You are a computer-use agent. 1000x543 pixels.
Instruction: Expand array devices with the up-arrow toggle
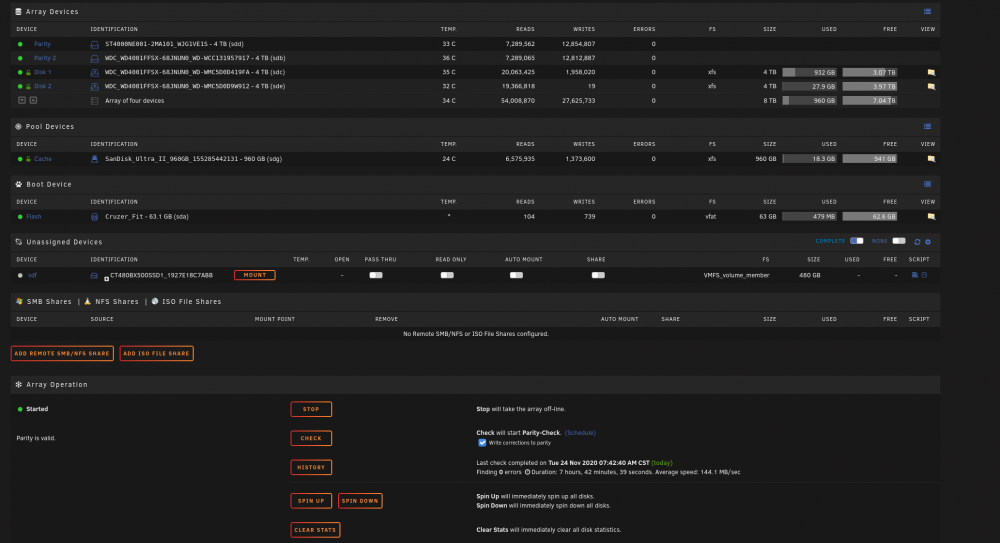pos(33,100)
